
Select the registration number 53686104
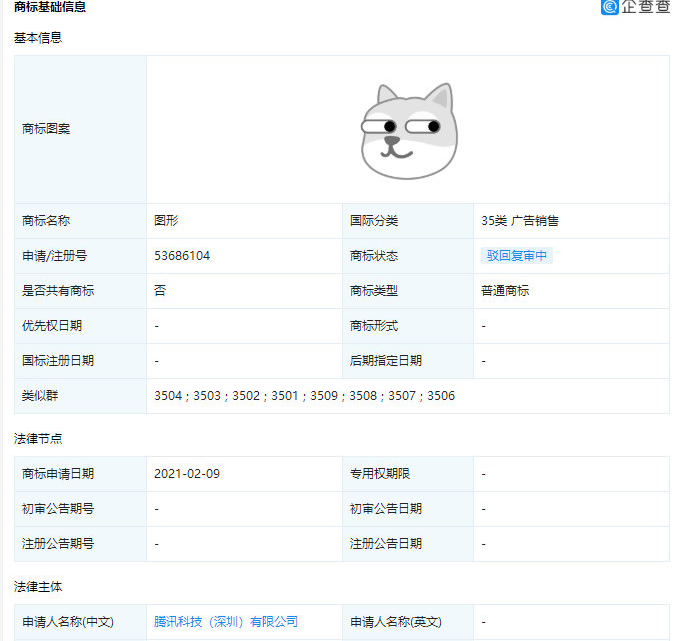point(182,256)
